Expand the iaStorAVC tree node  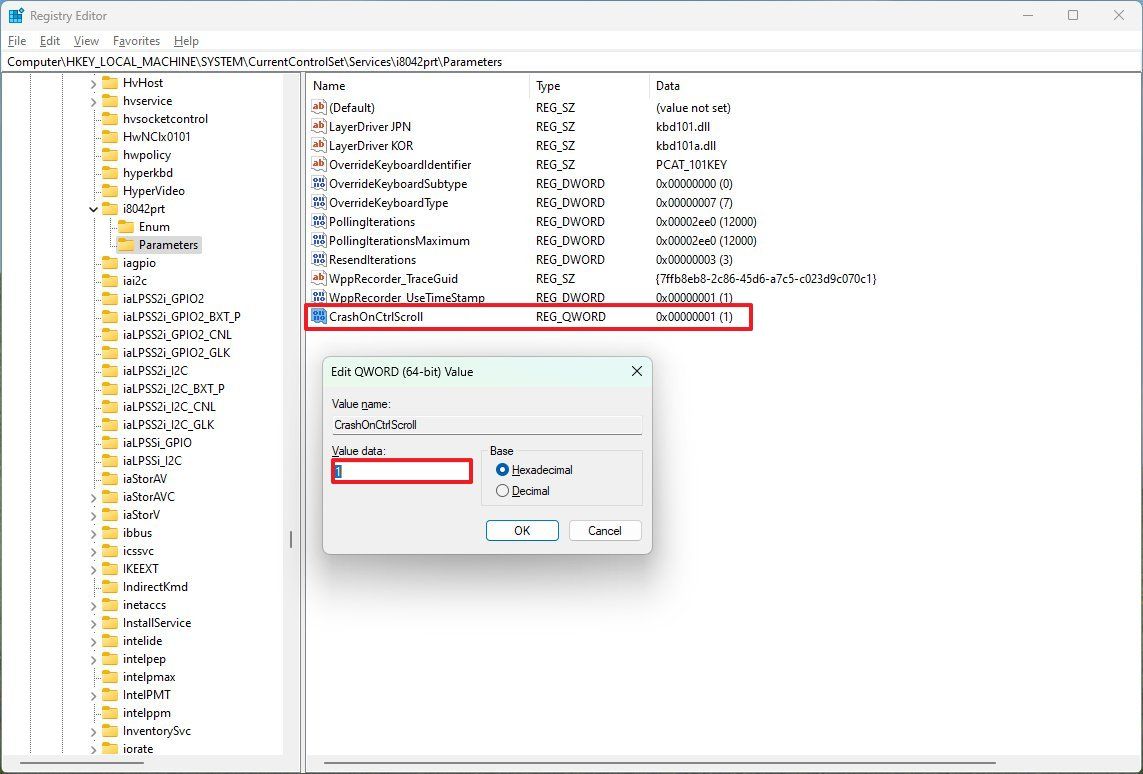pos(93,497)
